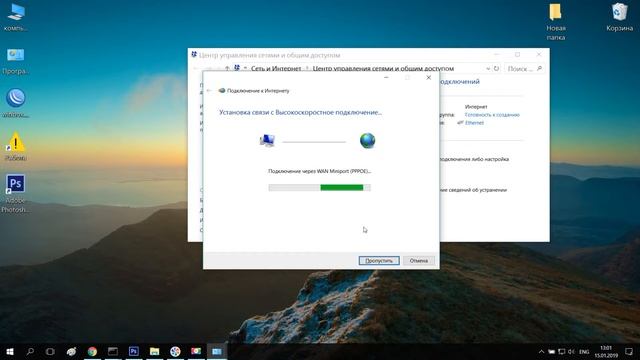Click the WAN Miniport connection progress bar

(320, 187)
